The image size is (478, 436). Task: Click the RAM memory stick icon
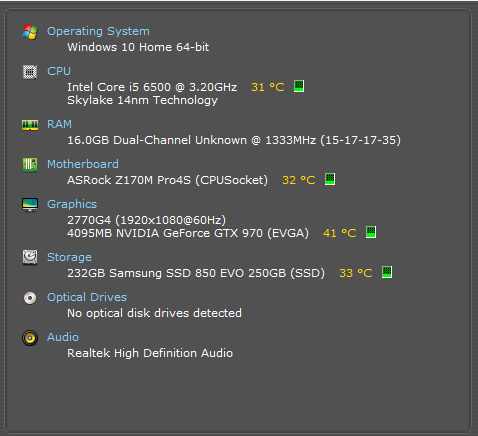tap(30, 125)
